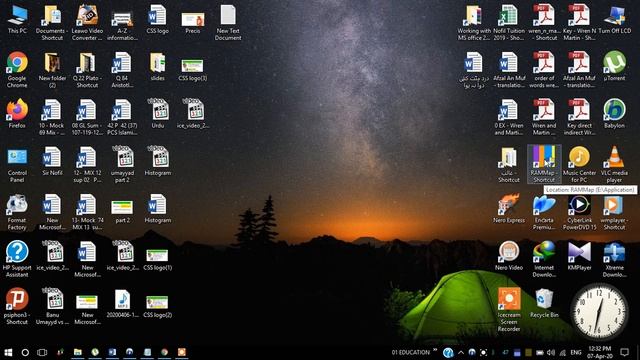This screenshot has height=360, width=640.
Task: Open the analog clock desktop gadget
Action: tap(599, 311)
